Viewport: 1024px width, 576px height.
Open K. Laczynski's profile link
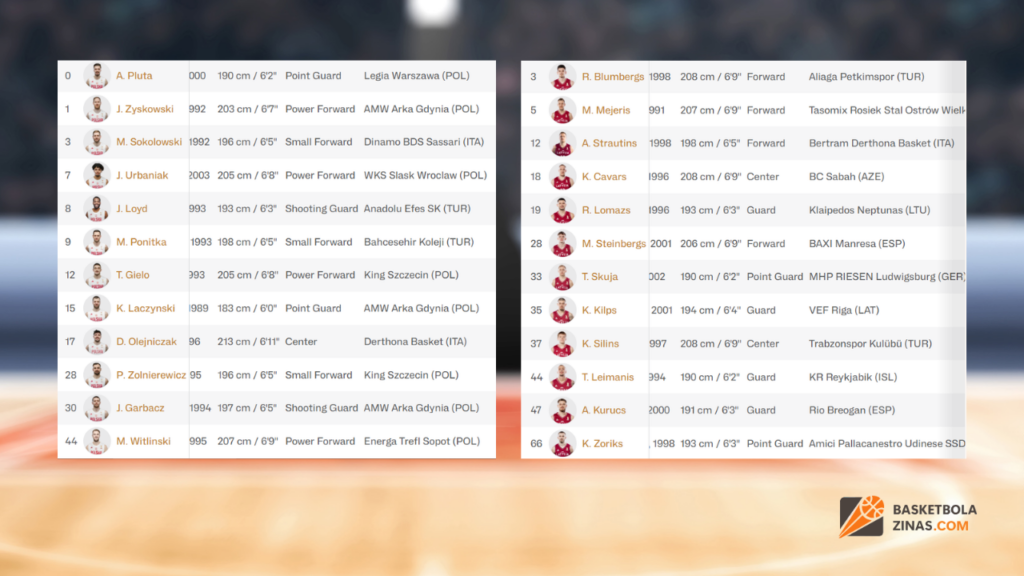tap(146, 308)
